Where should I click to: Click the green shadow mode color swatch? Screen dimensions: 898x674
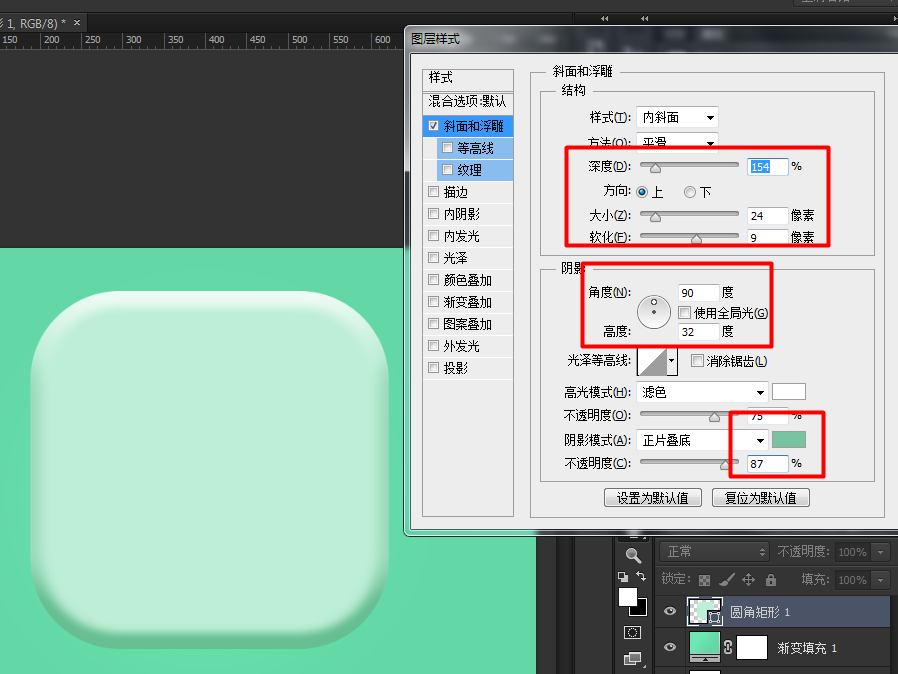789,439
